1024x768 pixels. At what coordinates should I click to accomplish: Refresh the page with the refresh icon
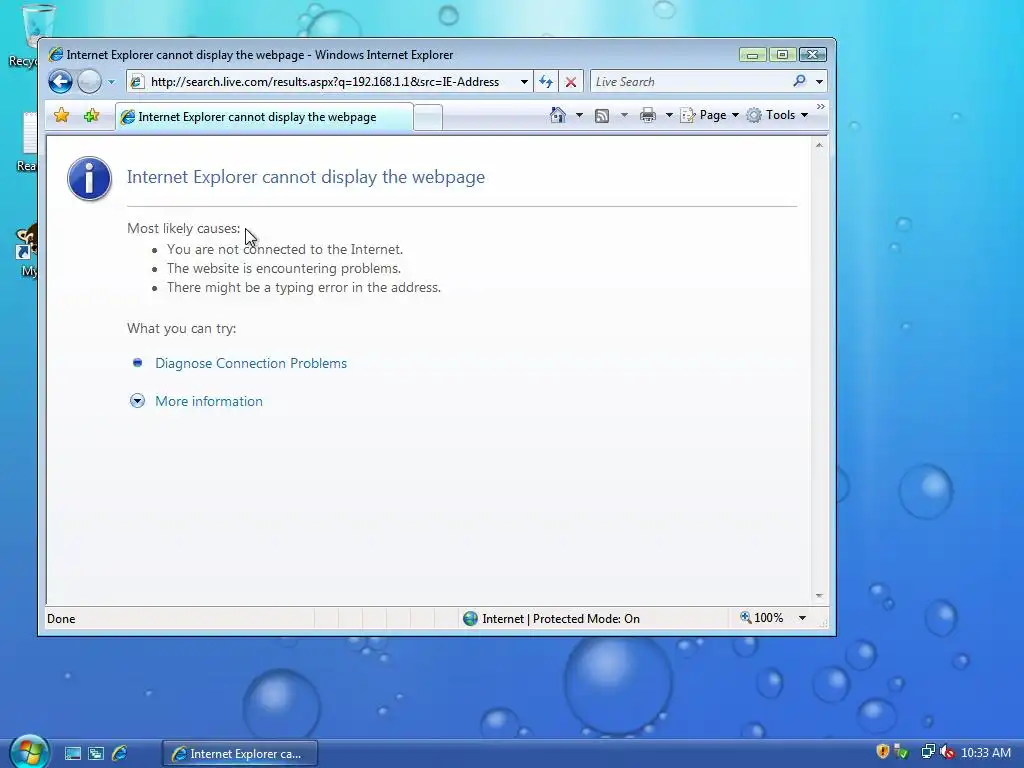click(546, 82)
